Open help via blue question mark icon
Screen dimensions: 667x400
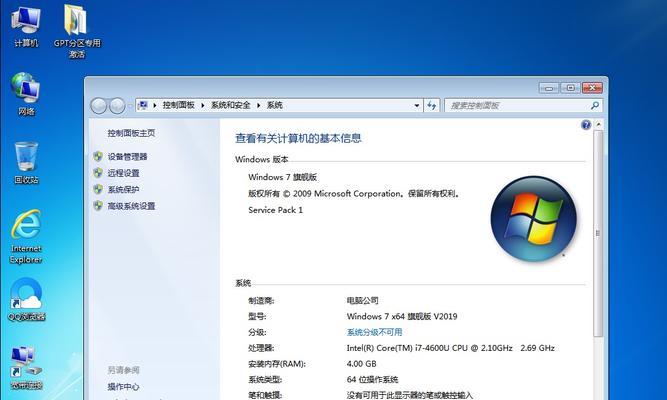click(586, 125)
